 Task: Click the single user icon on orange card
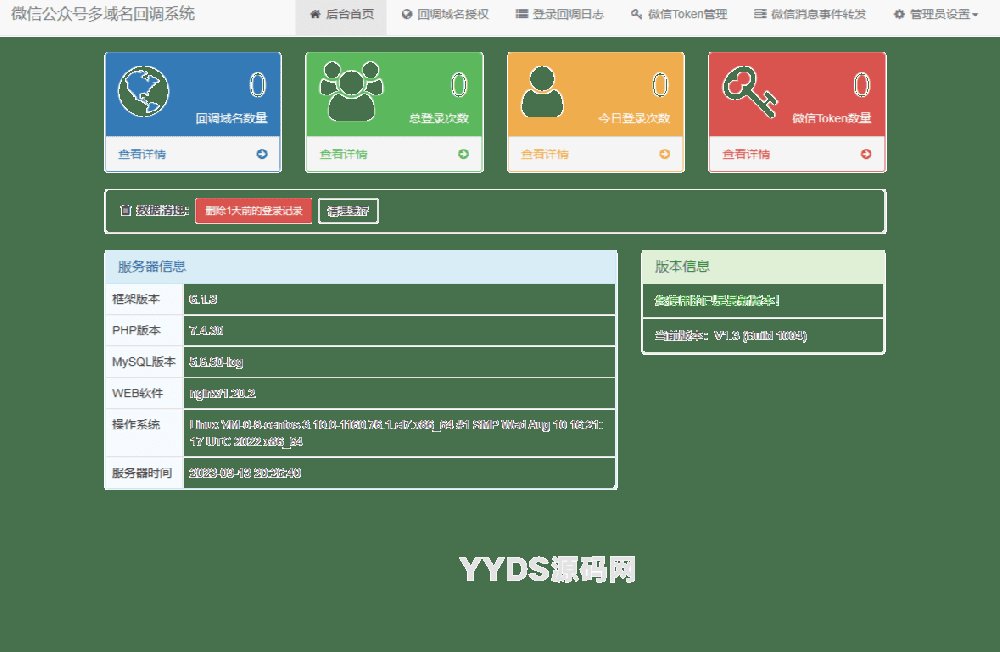pyautogui.click(x=542, y=92)
